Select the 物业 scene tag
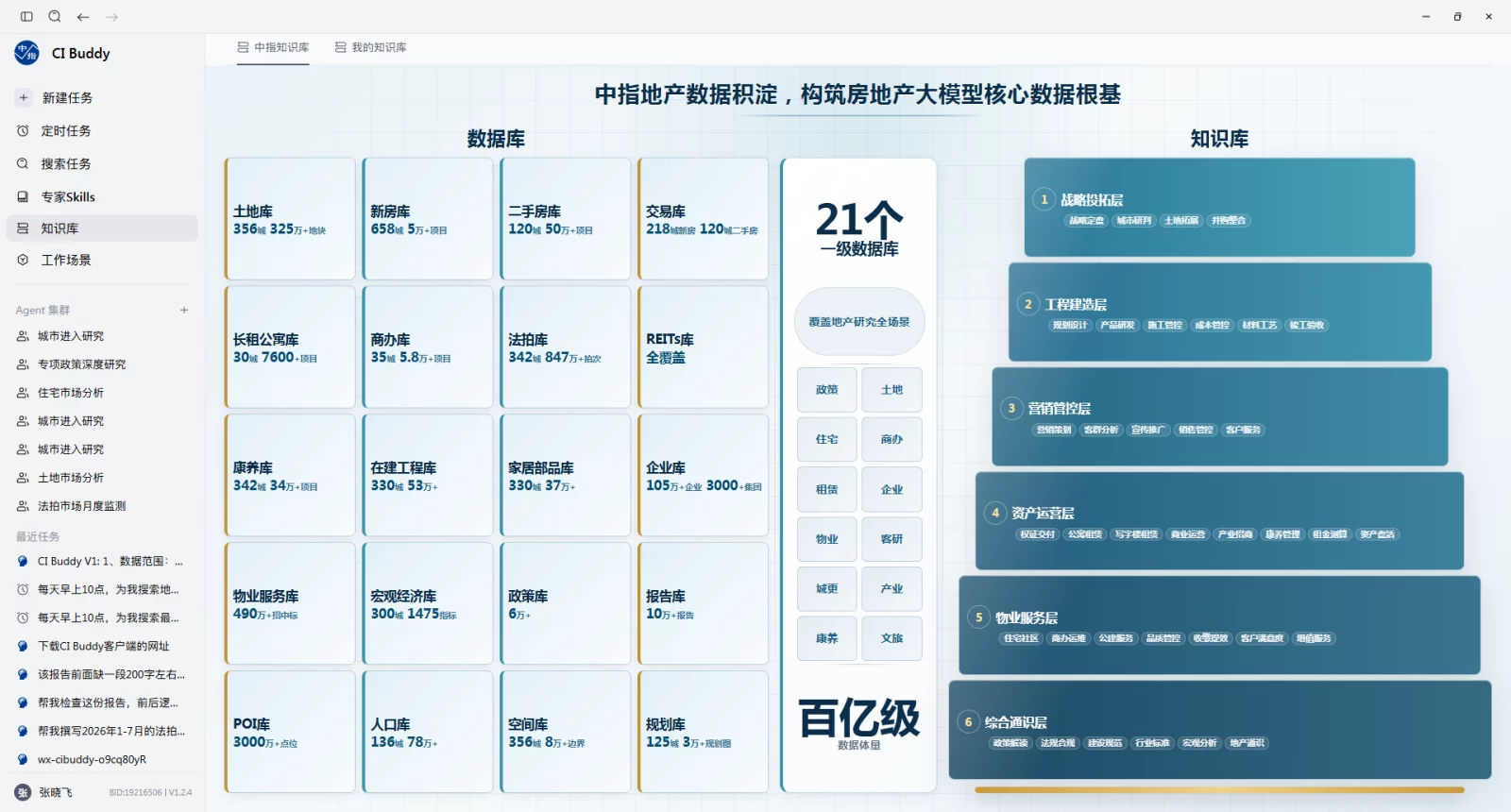Viewport: 1511px width, 812px height. coord(827,539)
